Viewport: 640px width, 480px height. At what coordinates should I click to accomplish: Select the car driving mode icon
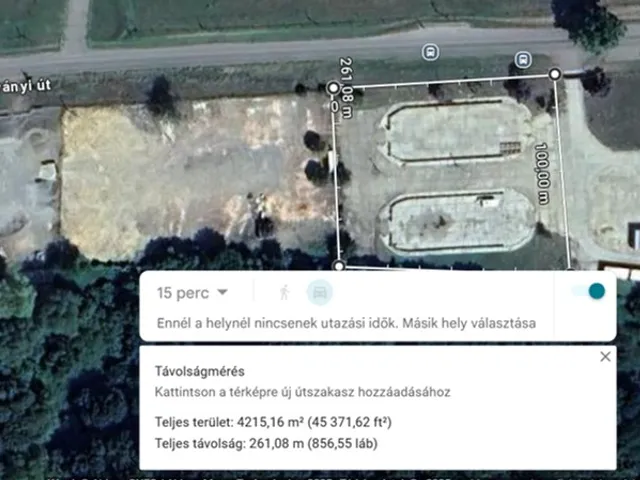click(320, 292)
